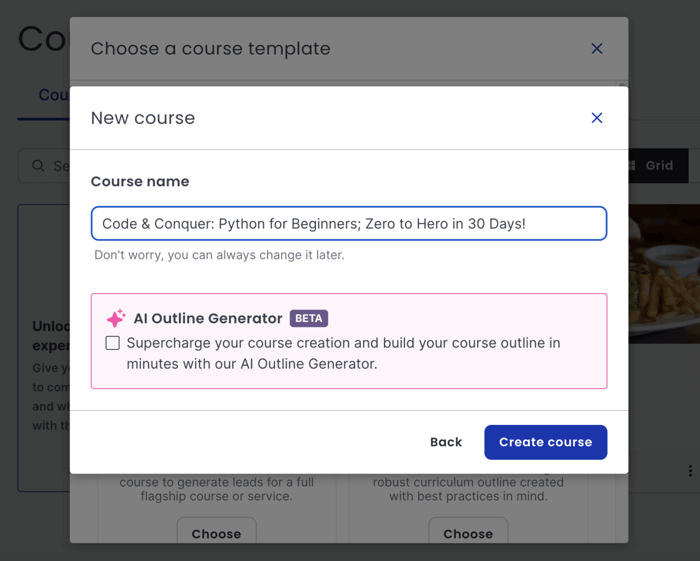
Task: Click the AI Outline Generator sparkle icon
Action: coord(116,318)
